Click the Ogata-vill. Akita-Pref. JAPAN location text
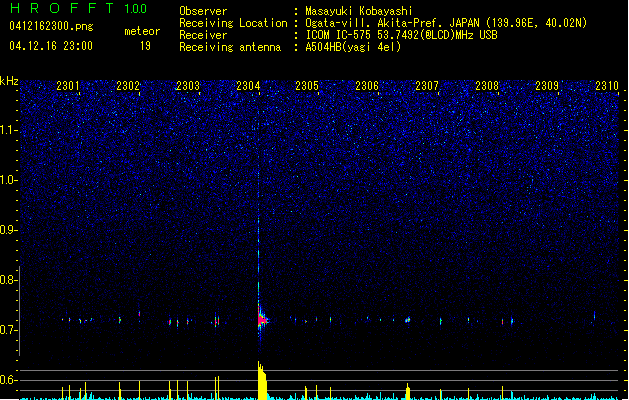The image size is (629, 400). [446, 23]
